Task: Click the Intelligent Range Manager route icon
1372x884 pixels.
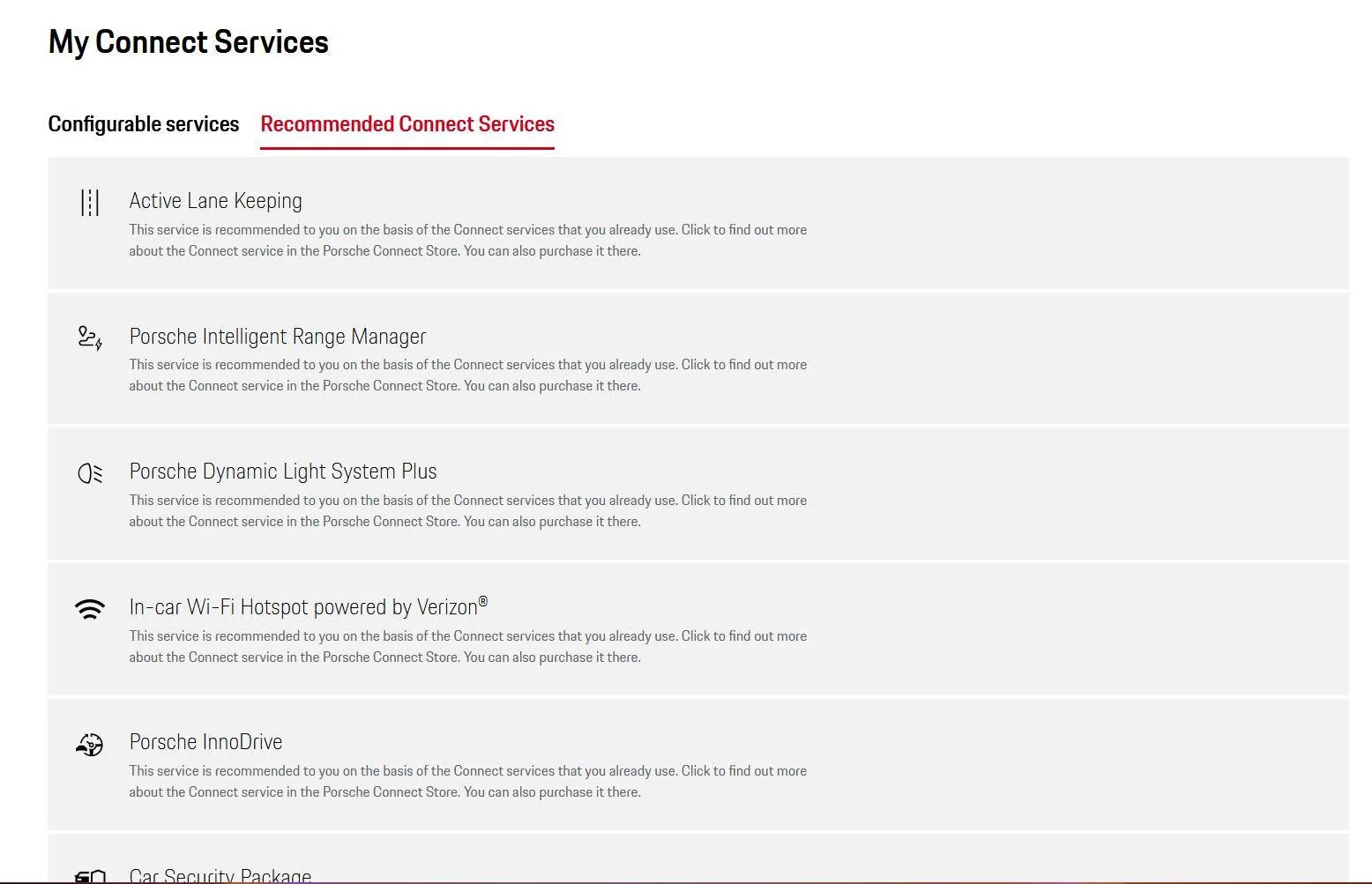Action: click(x=90, y=338)
